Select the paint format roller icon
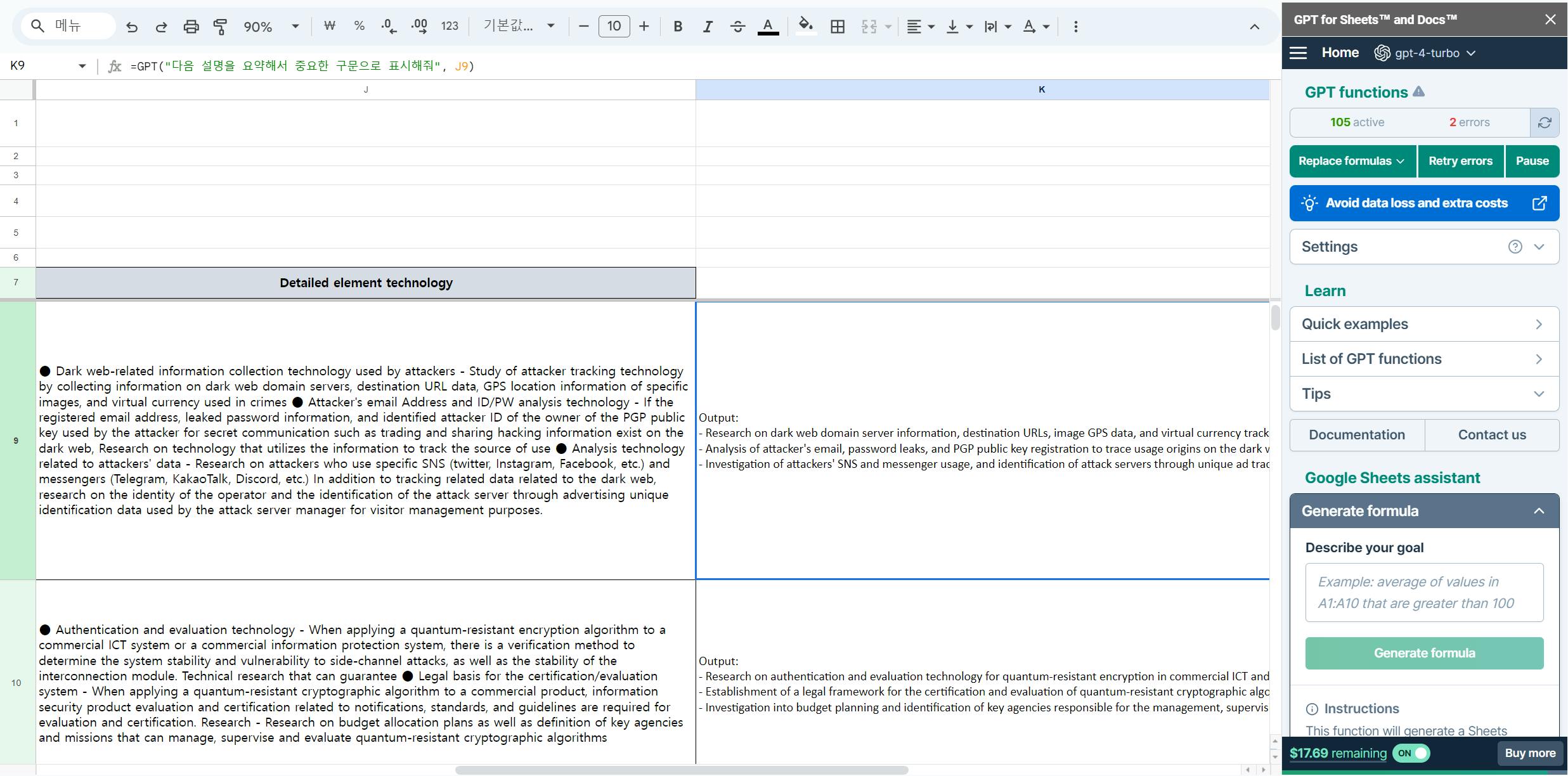 click(x=220, y=27)
